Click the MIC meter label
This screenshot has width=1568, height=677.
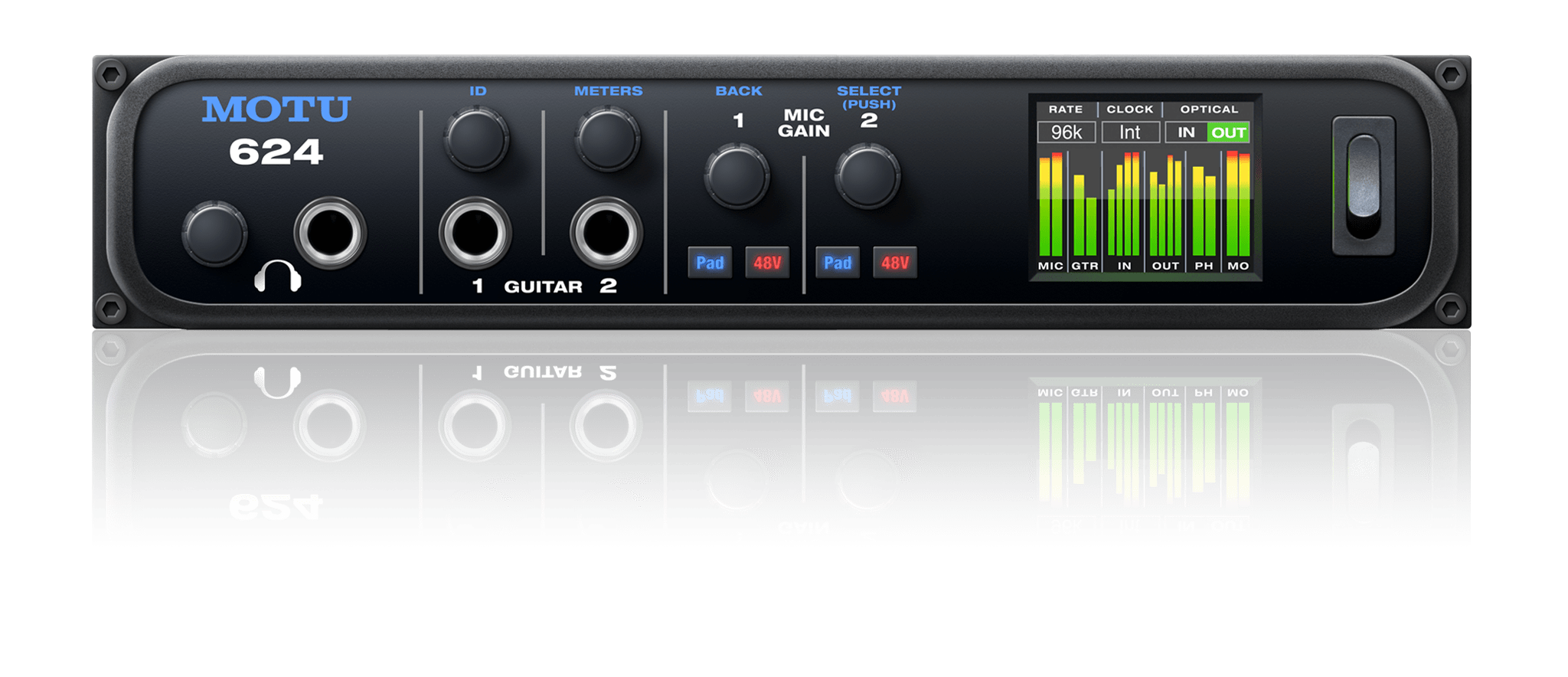[x=1050, y=266]
